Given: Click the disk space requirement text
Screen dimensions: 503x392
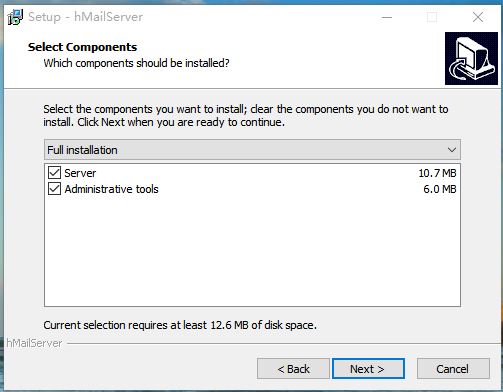Looking at the screenshot, I should (x=180, y=325).
